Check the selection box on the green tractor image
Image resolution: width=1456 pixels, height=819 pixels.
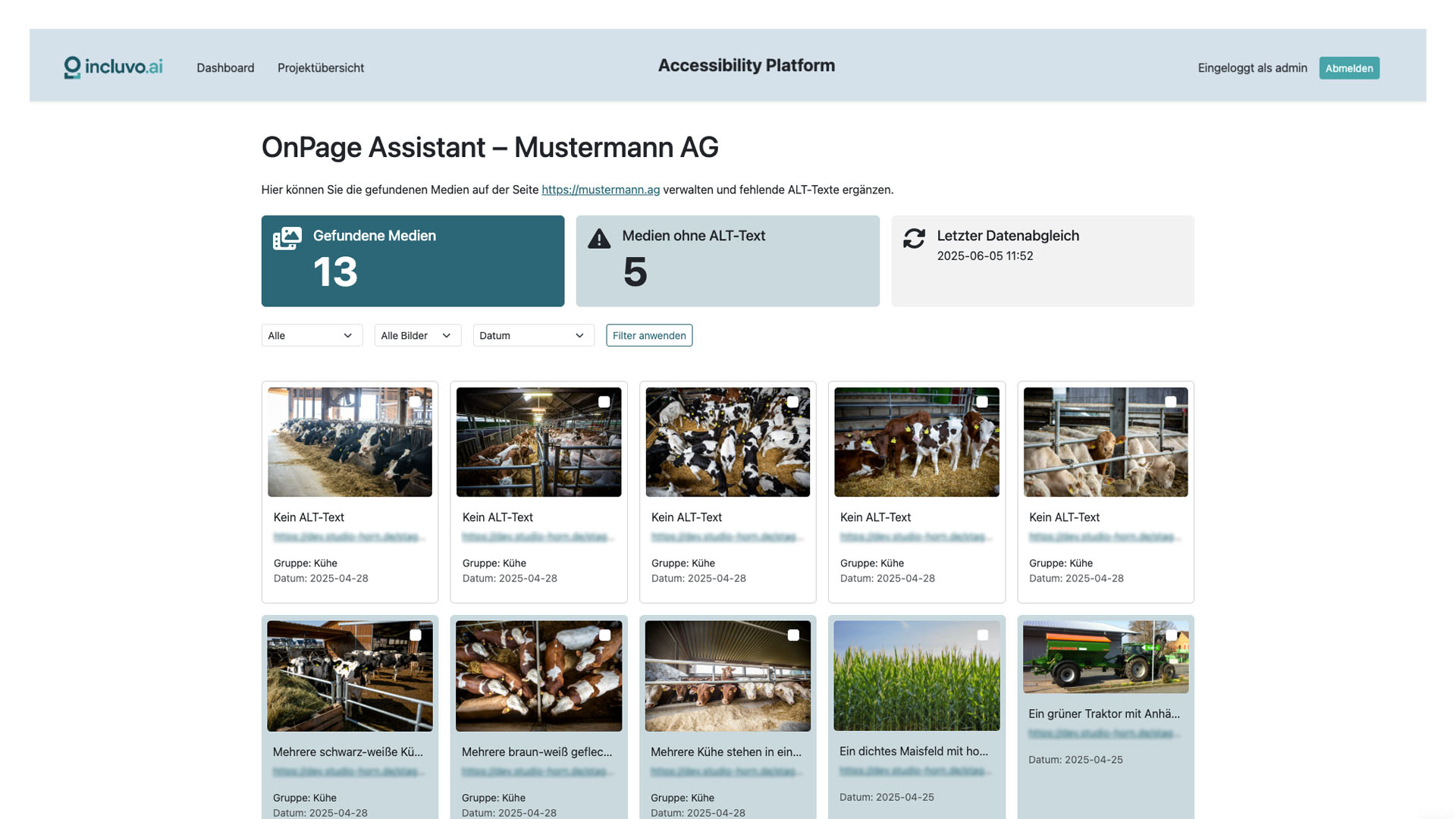tap(1172, 635)
